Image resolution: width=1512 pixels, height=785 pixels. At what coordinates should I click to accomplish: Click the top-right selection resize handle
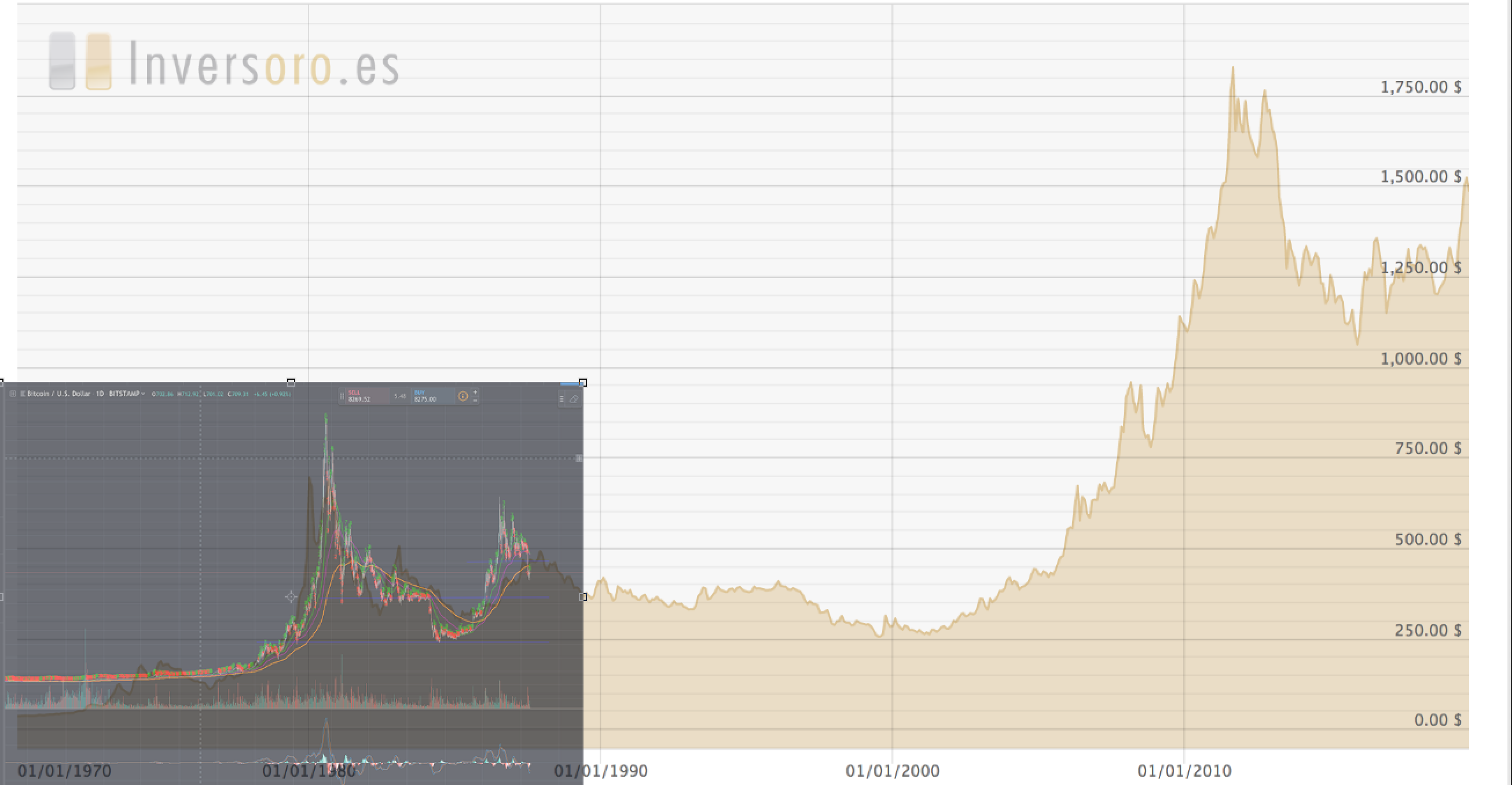tap(583, 383)
